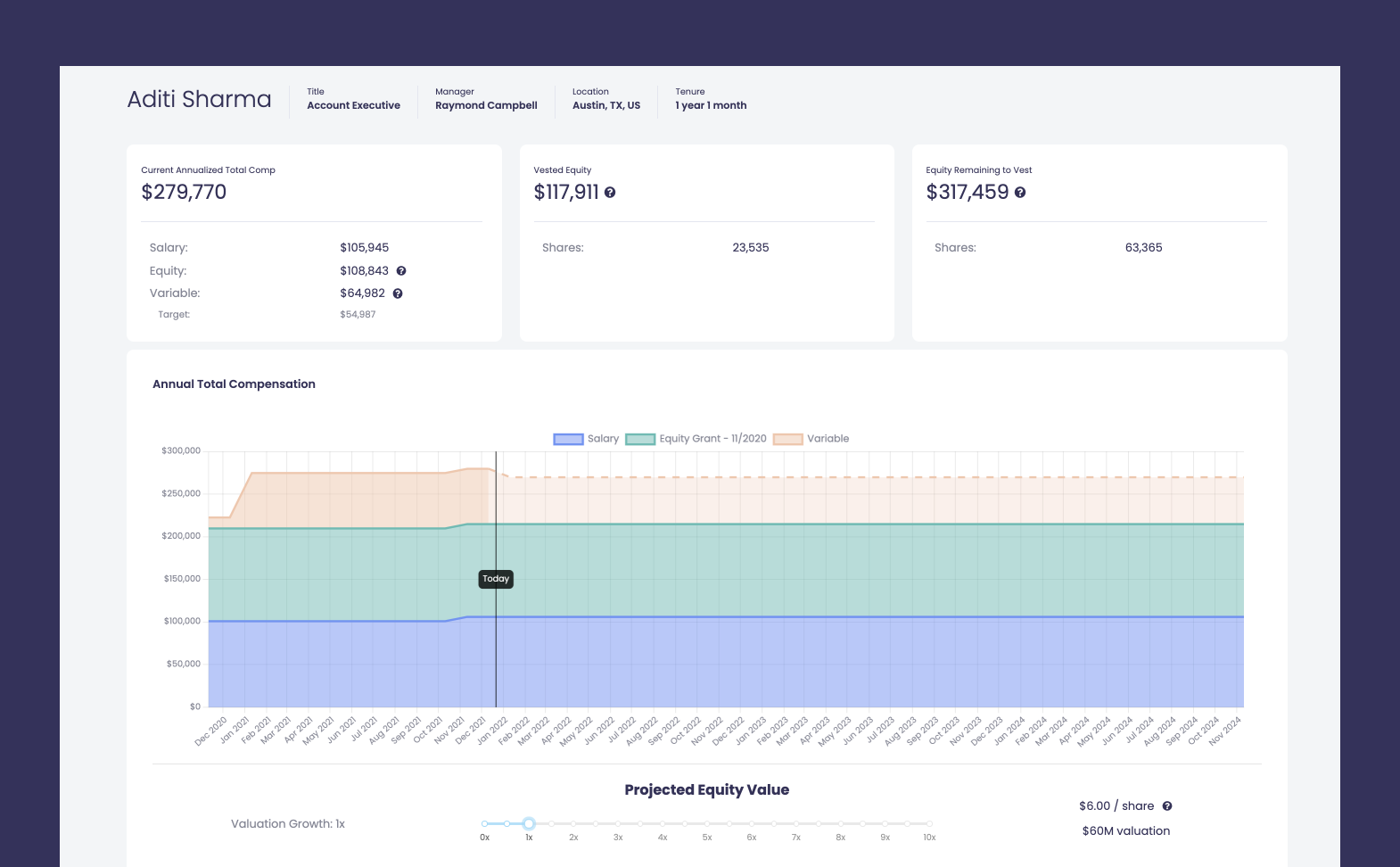Click the help icon next to Vested Equity
This screenshot has height=867, width=1400.
coord(610,193)
